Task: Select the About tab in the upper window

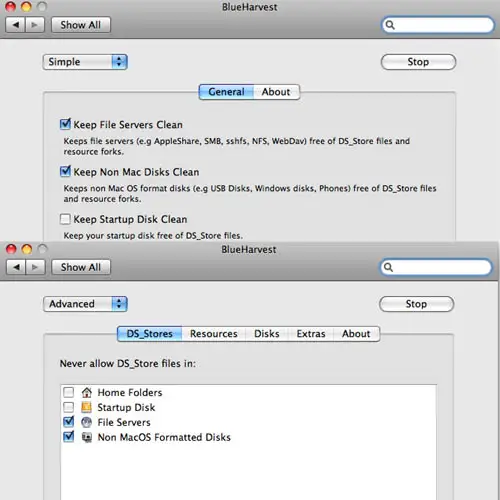Action: pyautogui.click(x=276, y=92)
